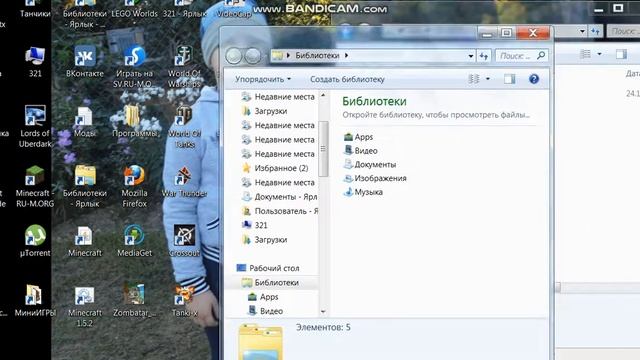This screenshot has width=640, height=360.
Task: Click the Поиск search field
Action: coord(521,56)
